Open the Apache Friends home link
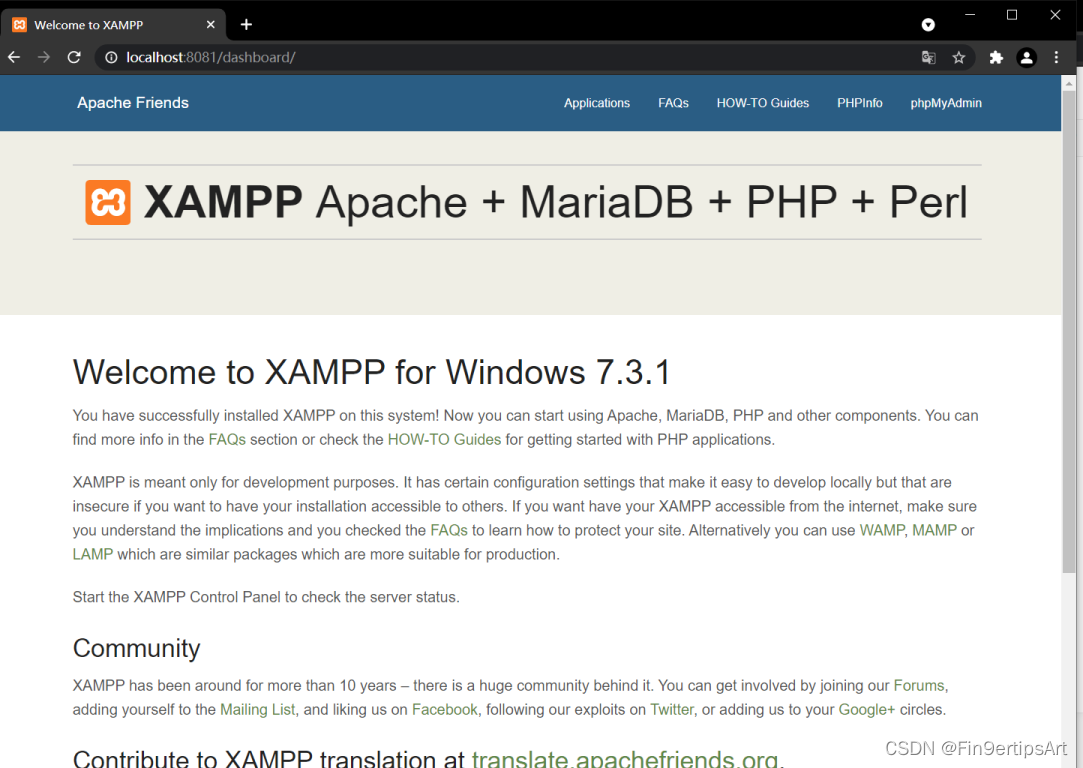Screen dimensions: 1083x768 [x=133, y=103]
